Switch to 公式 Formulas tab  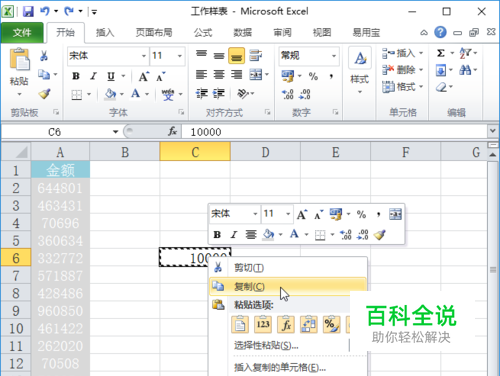[x=203, y=32]
